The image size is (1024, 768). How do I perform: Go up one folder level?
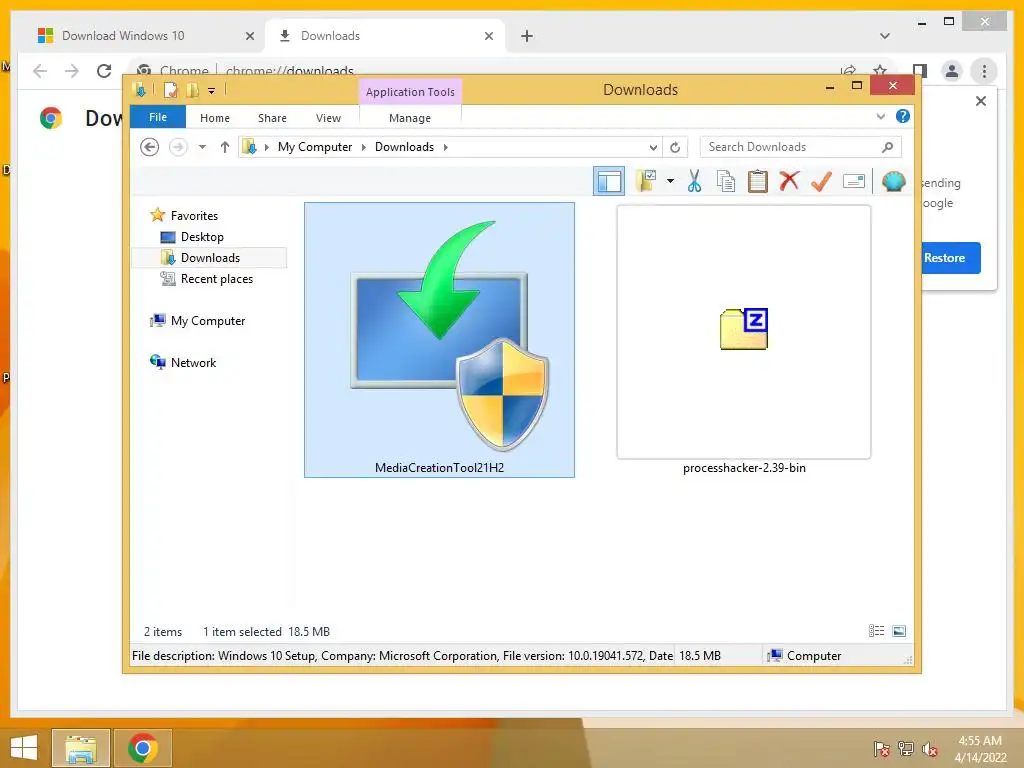pyautogui.click(x=225, y=147)
